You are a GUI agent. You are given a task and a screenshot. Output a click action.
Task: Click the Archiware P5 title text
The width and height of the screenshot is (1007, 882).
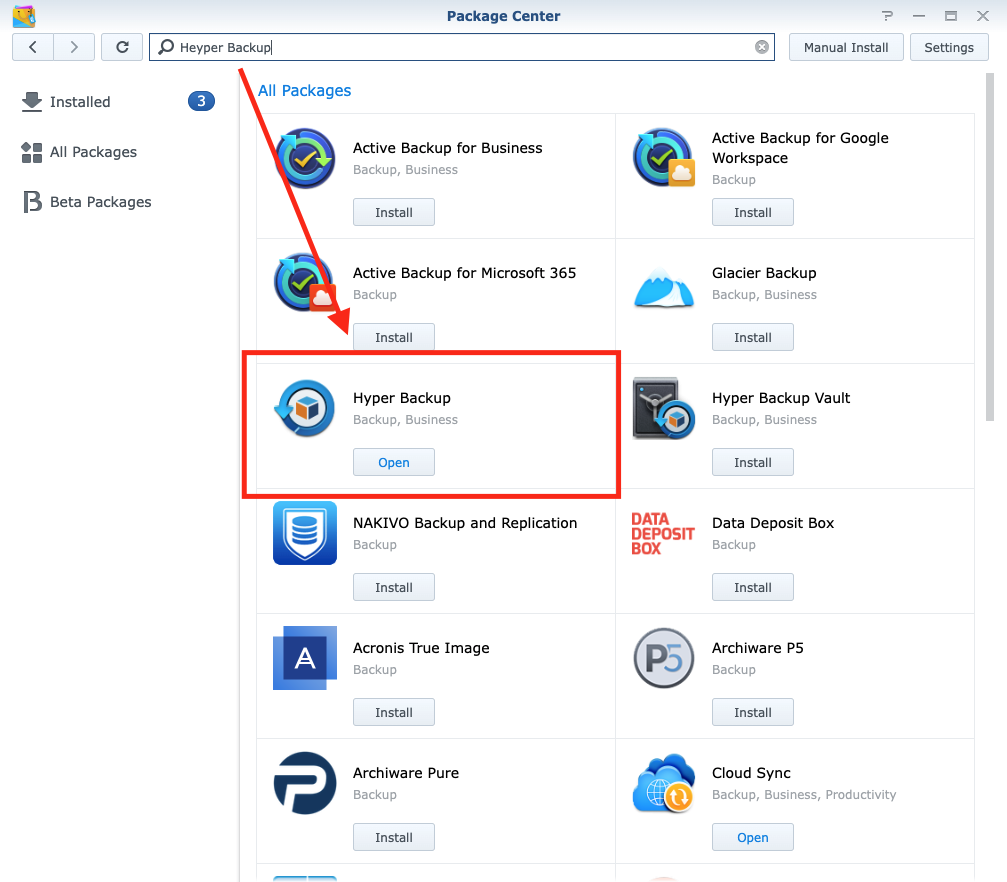tap(758, 648)
